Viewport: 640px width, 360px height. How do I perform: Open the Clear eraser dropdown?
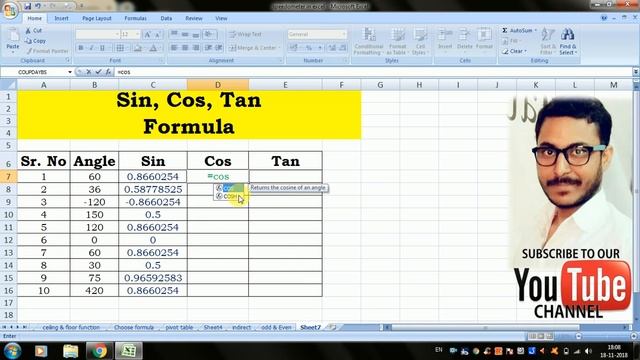(x=514, y=51)
